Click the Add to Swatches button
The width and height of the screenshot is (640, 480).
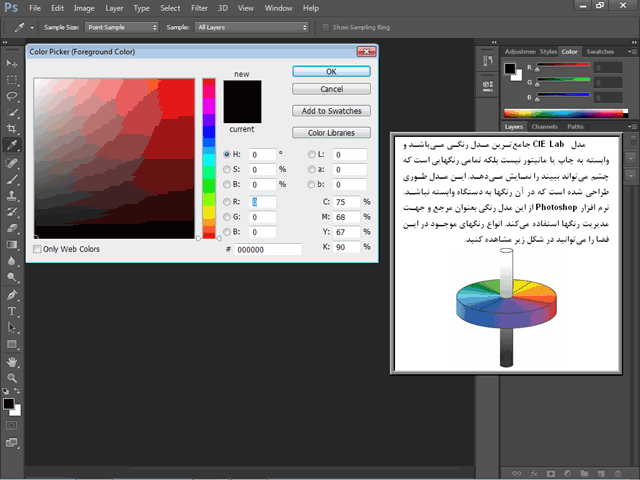click(x=331, y=111)
